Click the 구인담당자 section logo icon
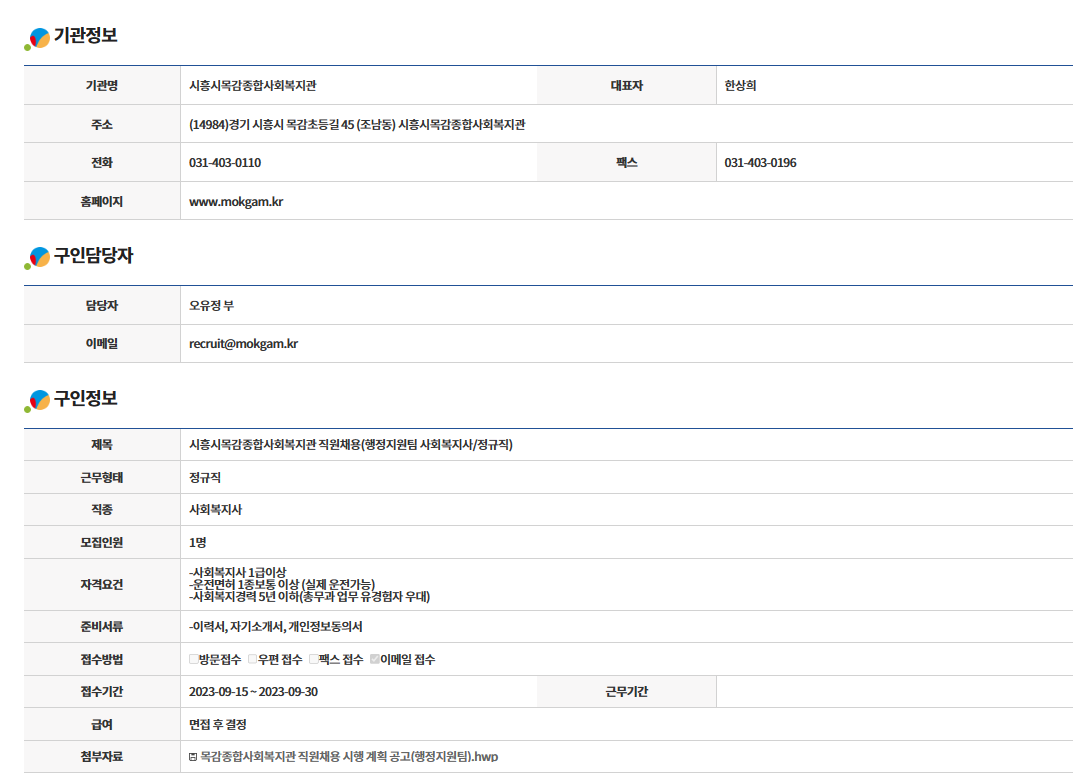 pos(38,258)
